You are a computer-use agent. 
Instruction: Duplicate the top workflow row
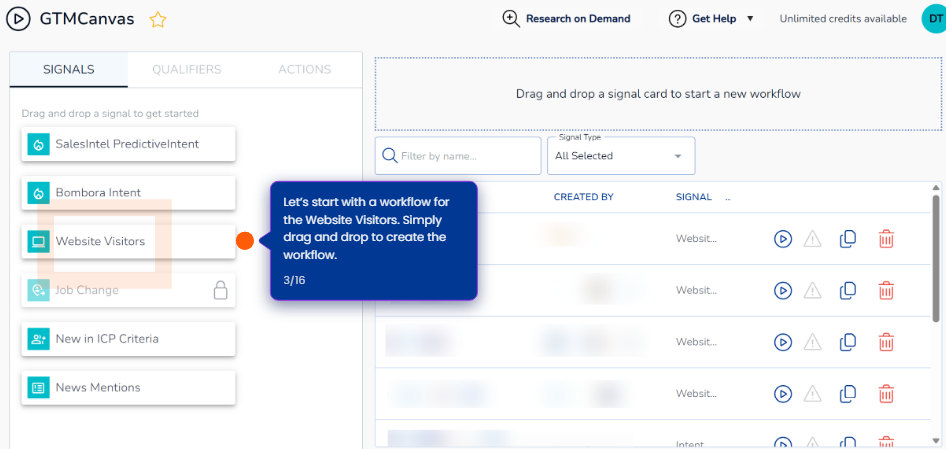coord(848,239)
